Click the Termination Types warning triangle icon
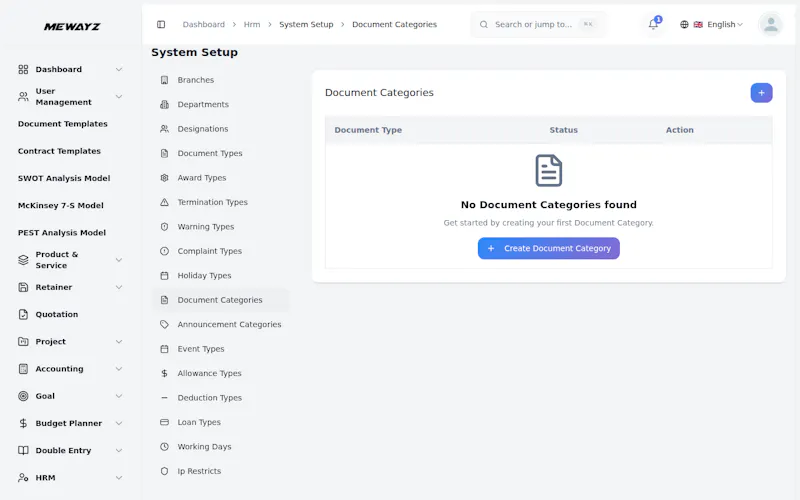 tap(164, 203)
